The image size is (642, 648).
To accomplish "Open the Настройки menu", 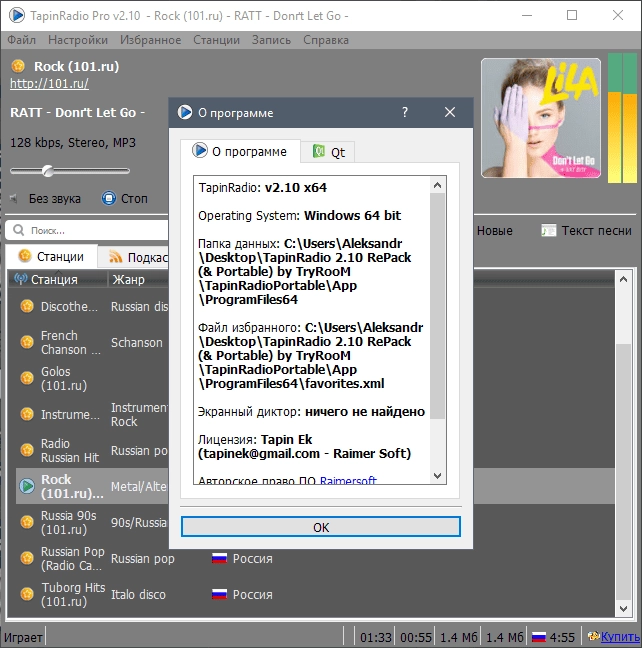I will tap(78, 40).
